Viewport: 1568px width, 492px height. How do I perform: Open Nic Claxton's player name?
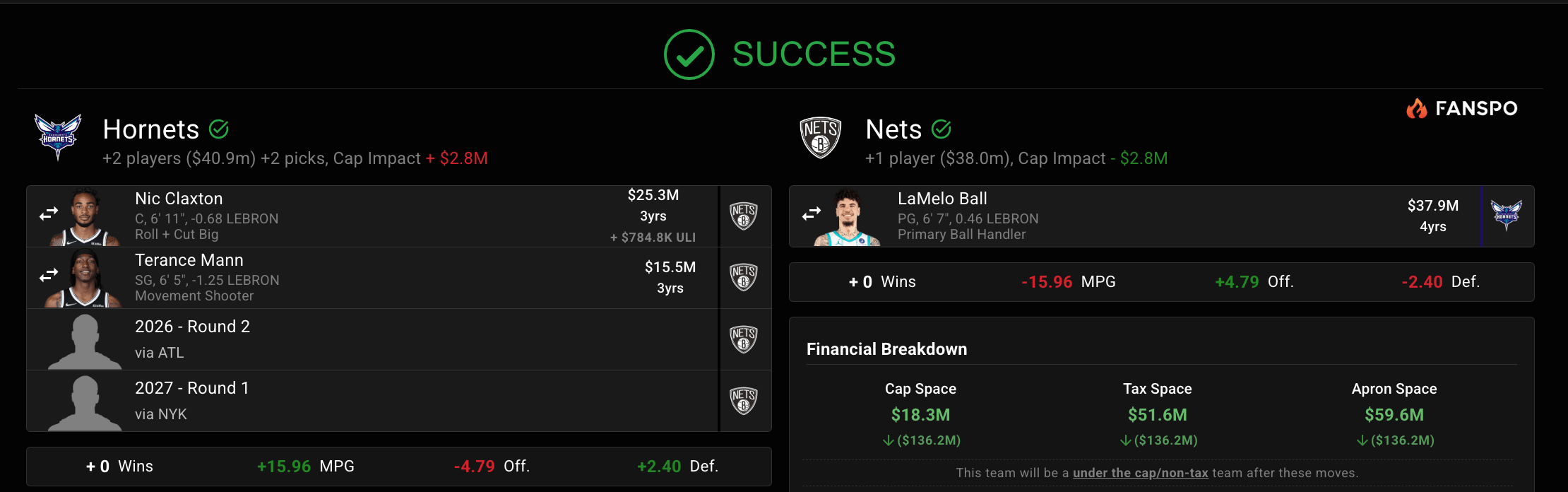pyautogui.click(x=179, y=199)
